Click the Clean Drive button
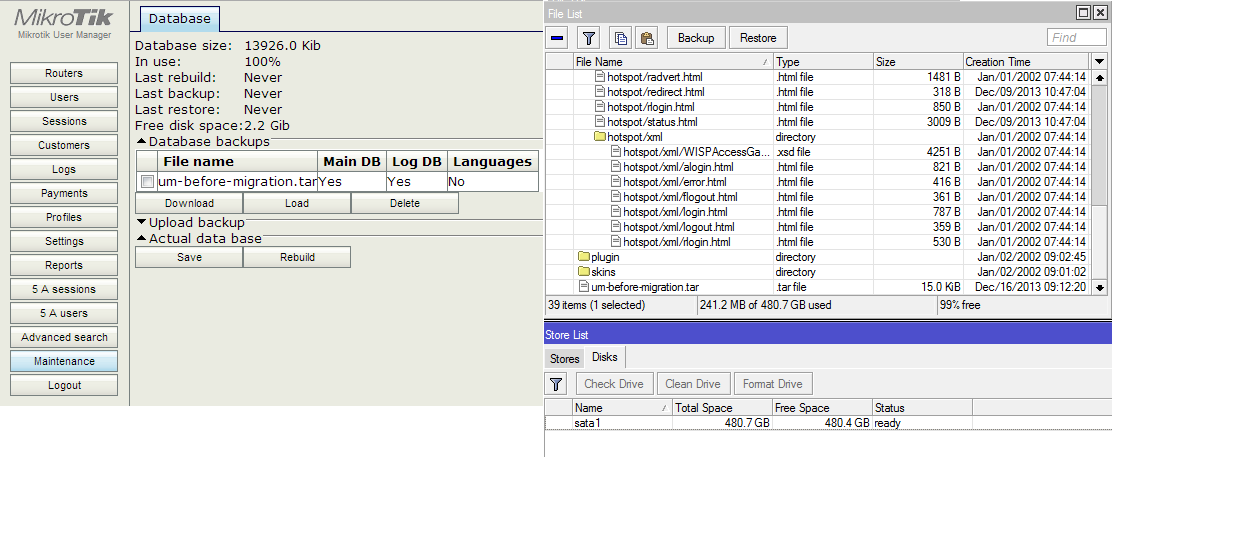This screenshot has width=1250, height=540. 693,384
